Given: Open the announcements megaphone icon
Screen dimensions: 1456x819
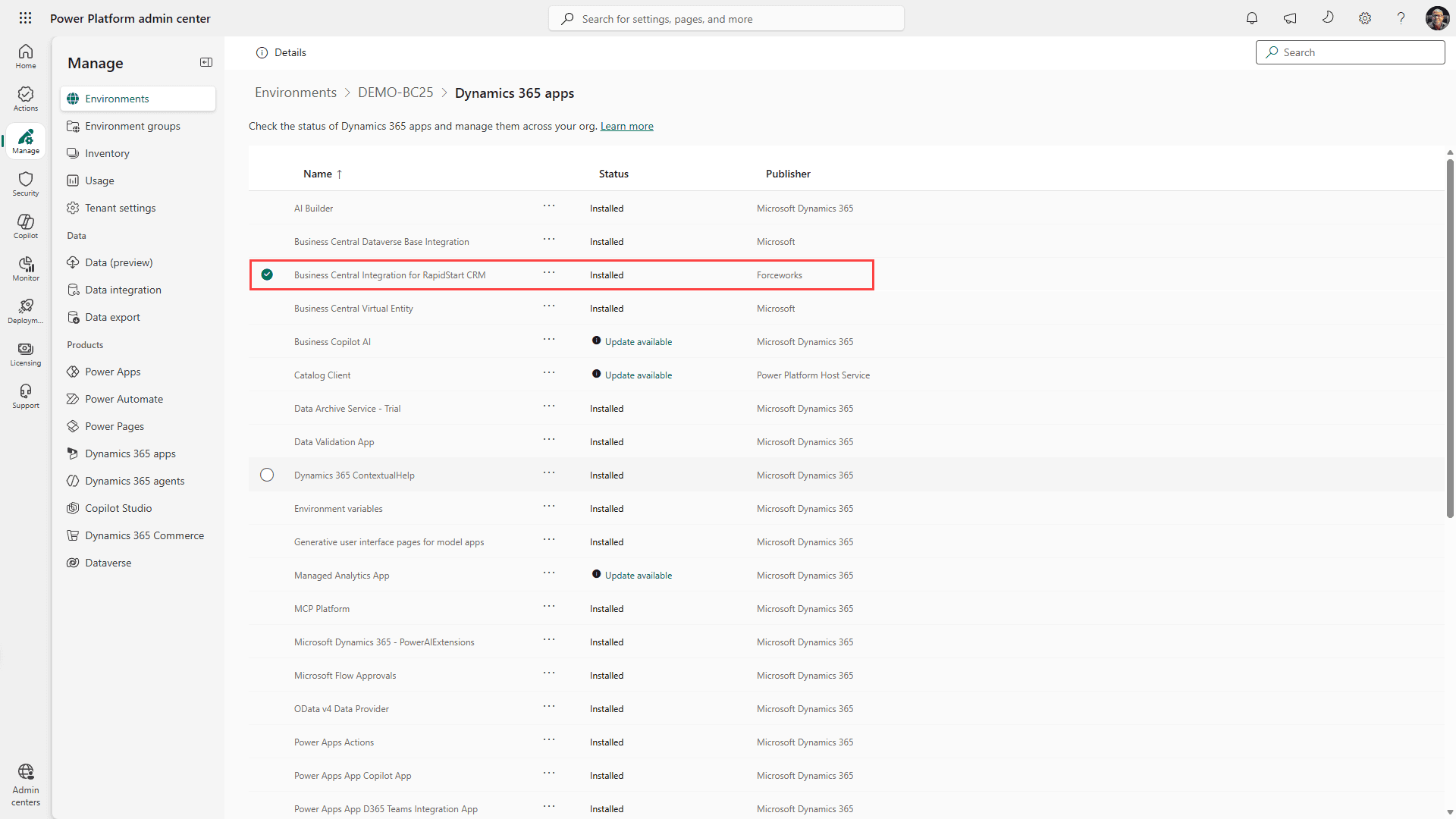Looking at the screenshot, I should pyautogui.click(x=1290, y=18).
